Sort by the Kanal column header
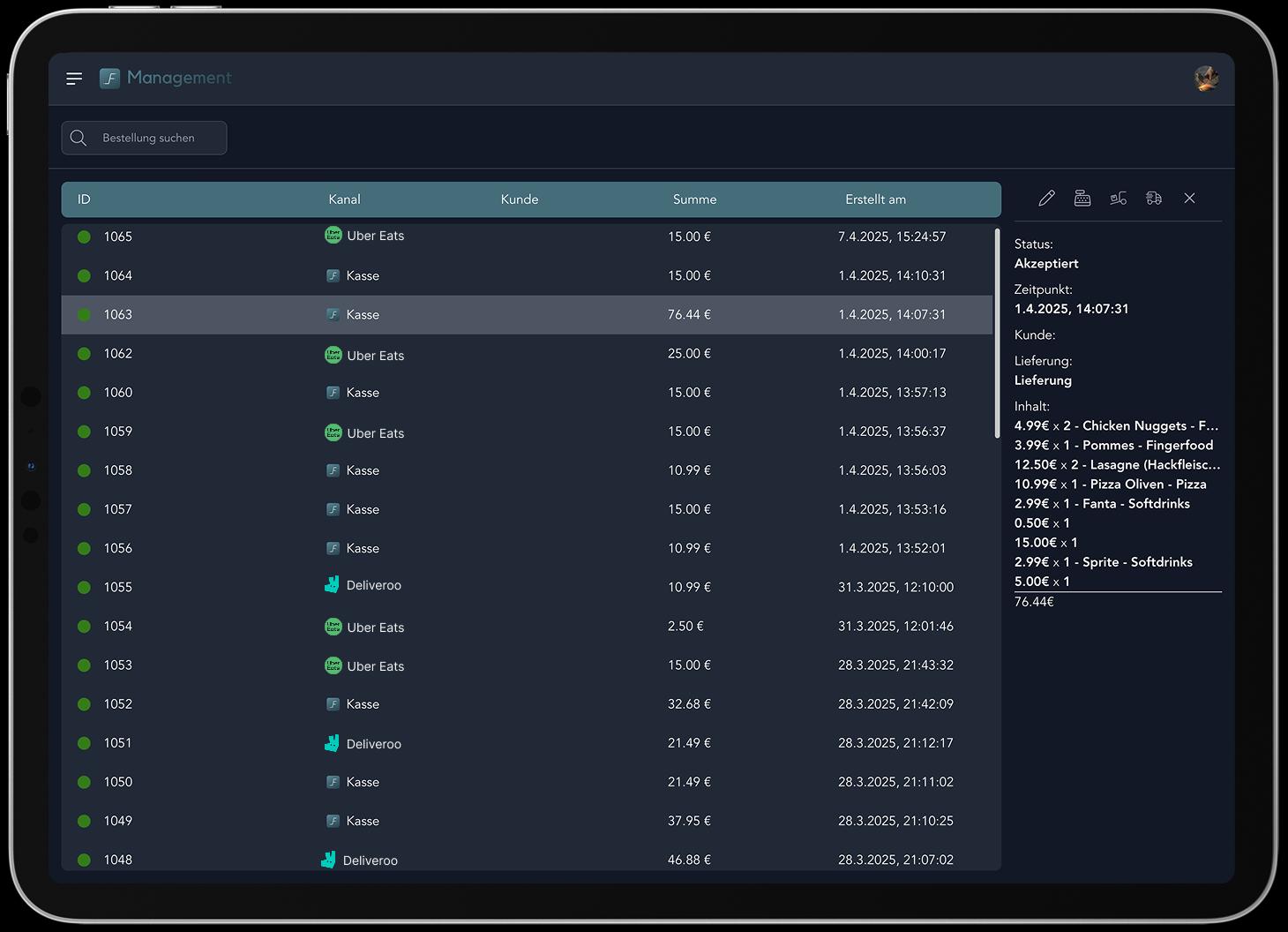Viewport: 1288px width, 932px height. click(344, 199)
